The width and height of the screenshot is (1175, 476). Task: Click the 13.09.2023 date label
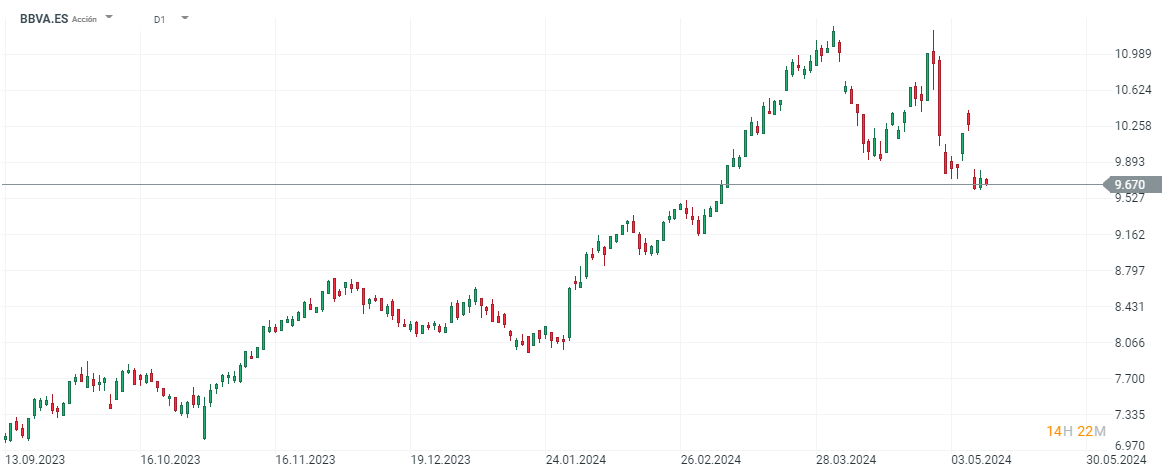pyautogui.click(x=34, y=460)
